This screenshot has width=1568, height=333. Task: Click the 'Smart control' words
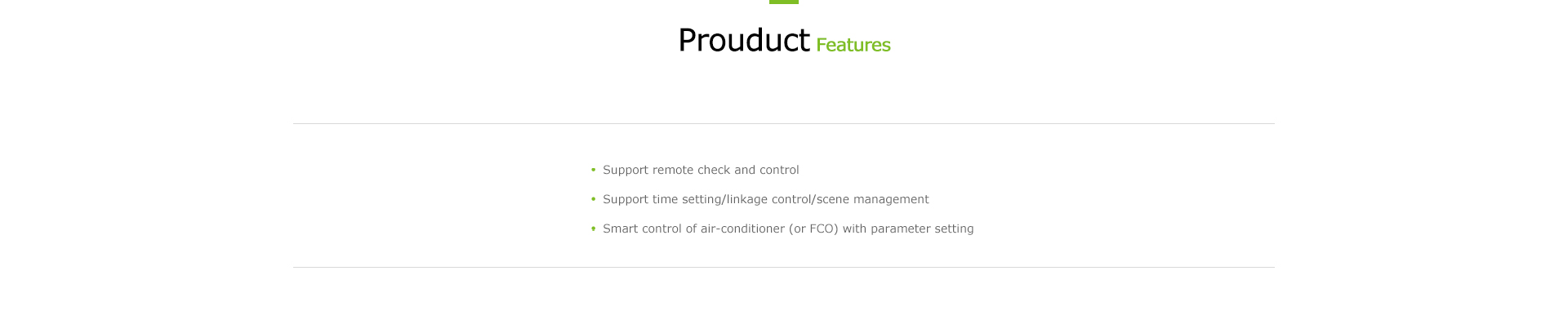pyautogui.click(x=642, y=229)
